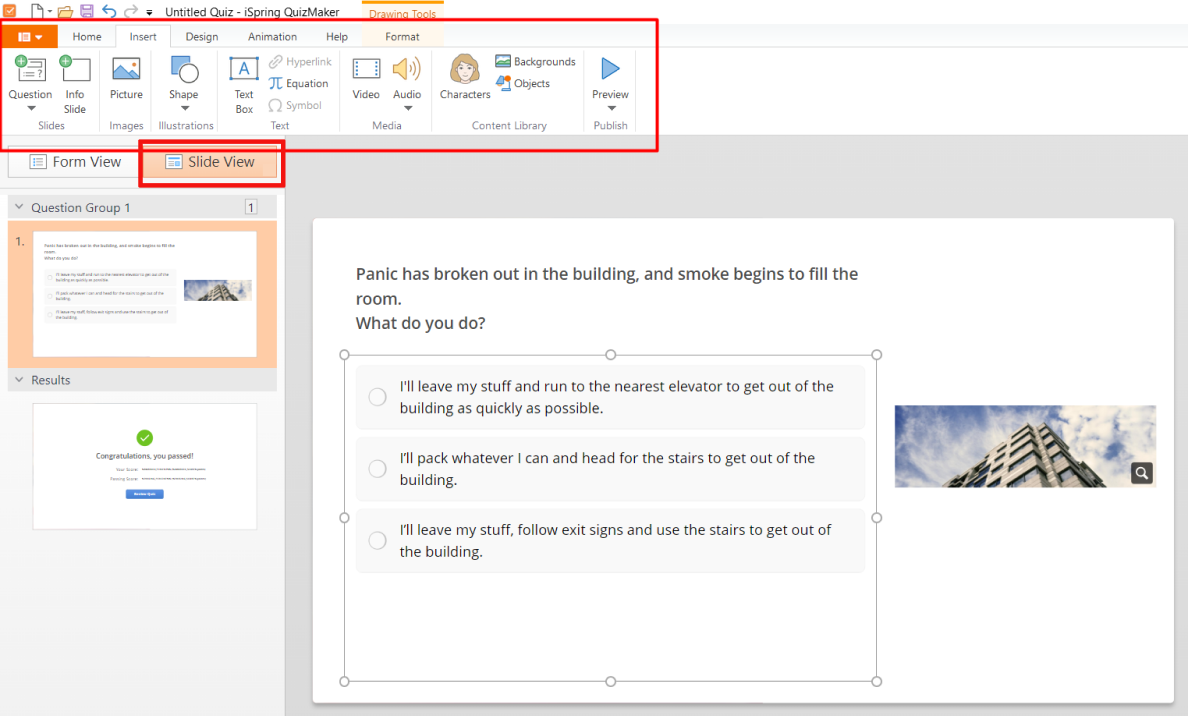Viewport: 1188px width, 716px height.
Task: Open the Question dropdown arrow
Action: click(31, 108)
